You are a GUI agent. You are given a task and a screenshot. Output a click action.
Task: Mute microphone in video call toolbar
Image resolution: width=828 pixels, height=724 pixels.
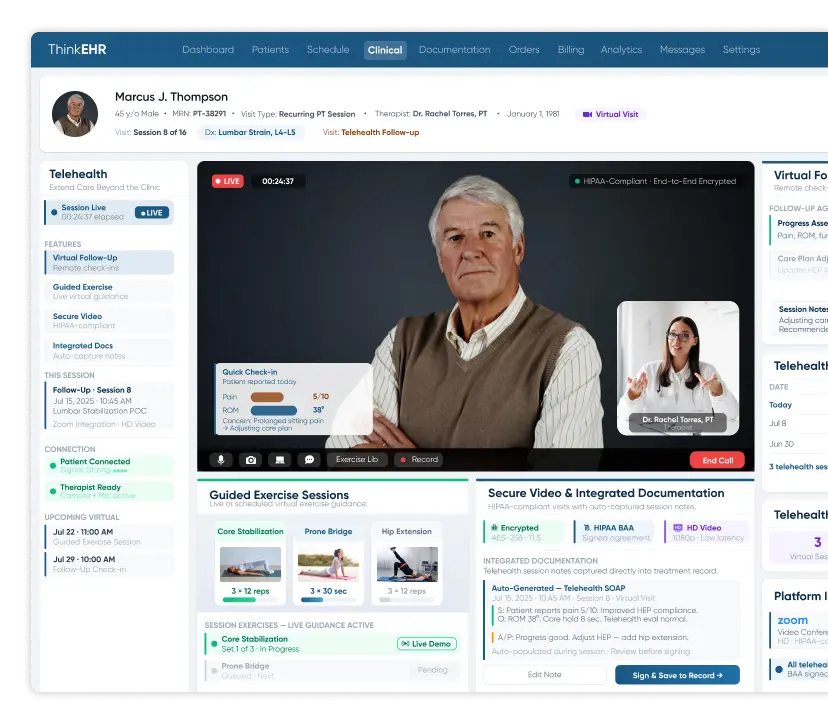tap(221, 460)
